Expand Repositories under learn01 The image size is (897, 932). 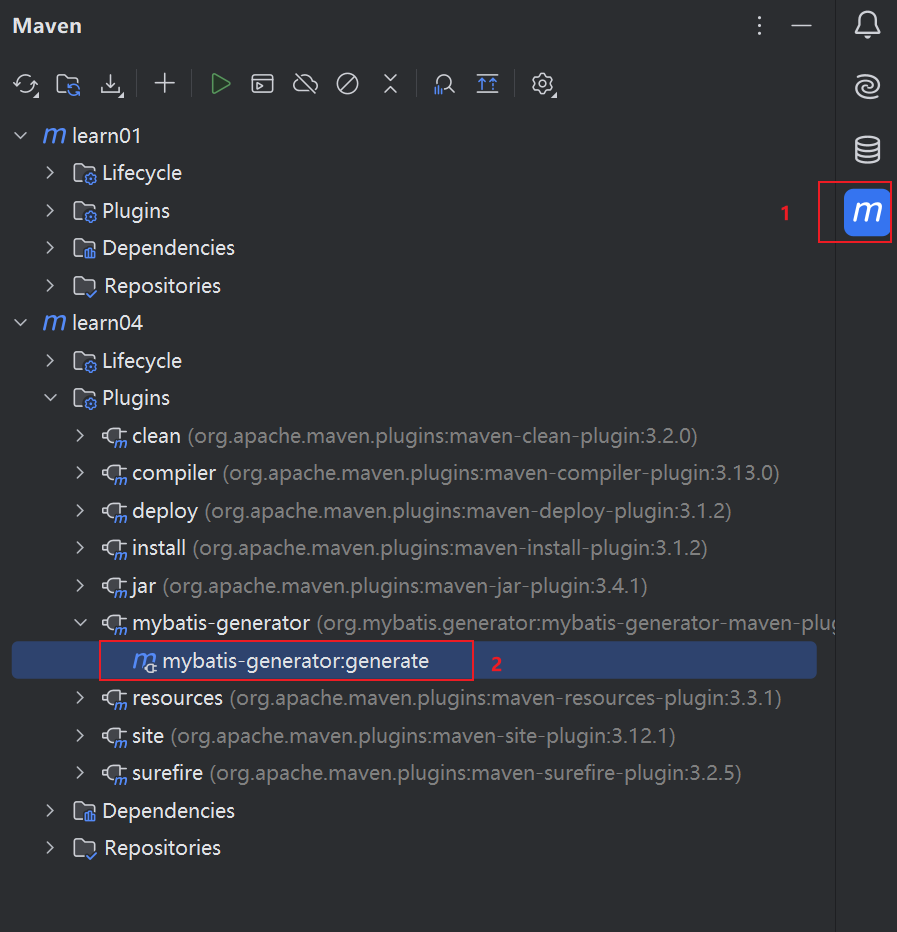tap(51, 286)
